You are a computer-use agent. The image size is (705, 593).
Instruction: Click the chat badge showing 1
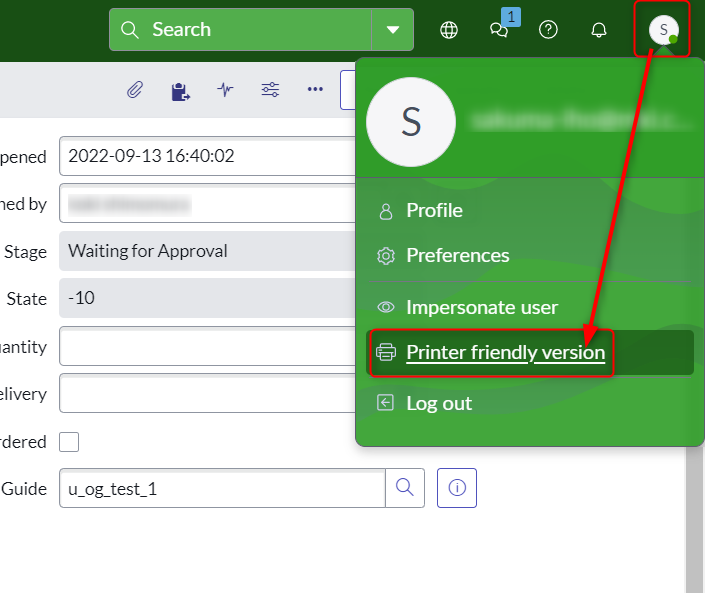[511, 17]
